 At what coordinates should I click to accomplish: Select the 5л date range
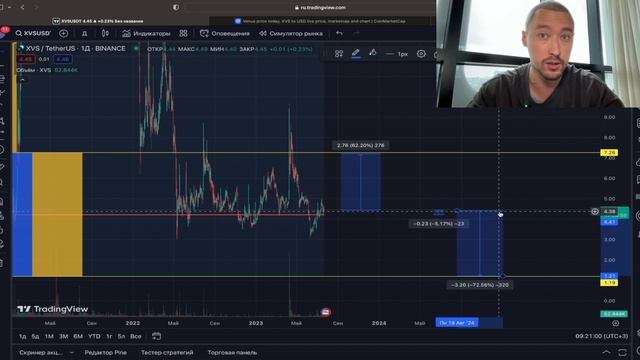121,336
